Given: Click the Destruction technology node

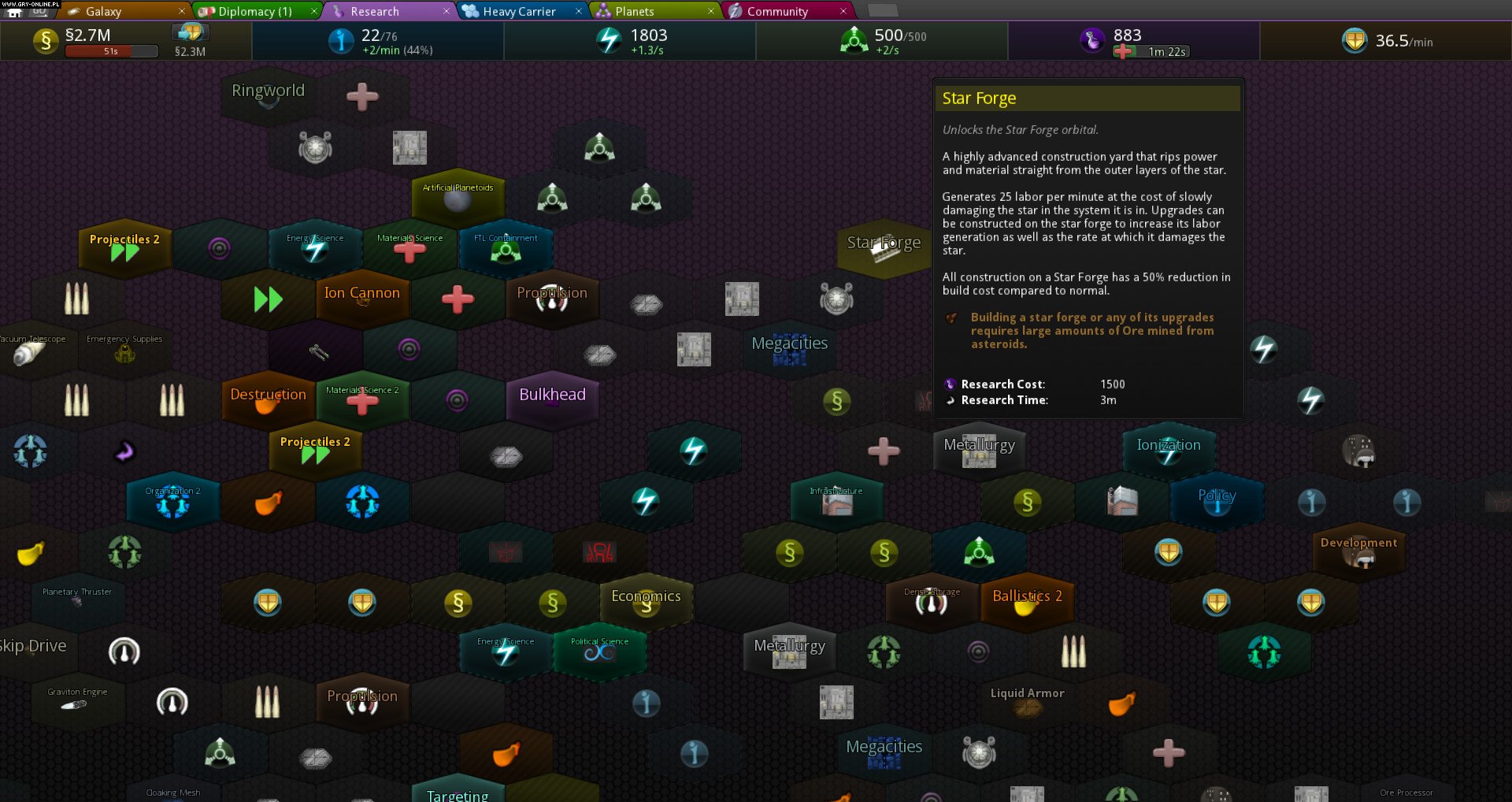Looking at the screenshot, I should [x=268, y=399].
